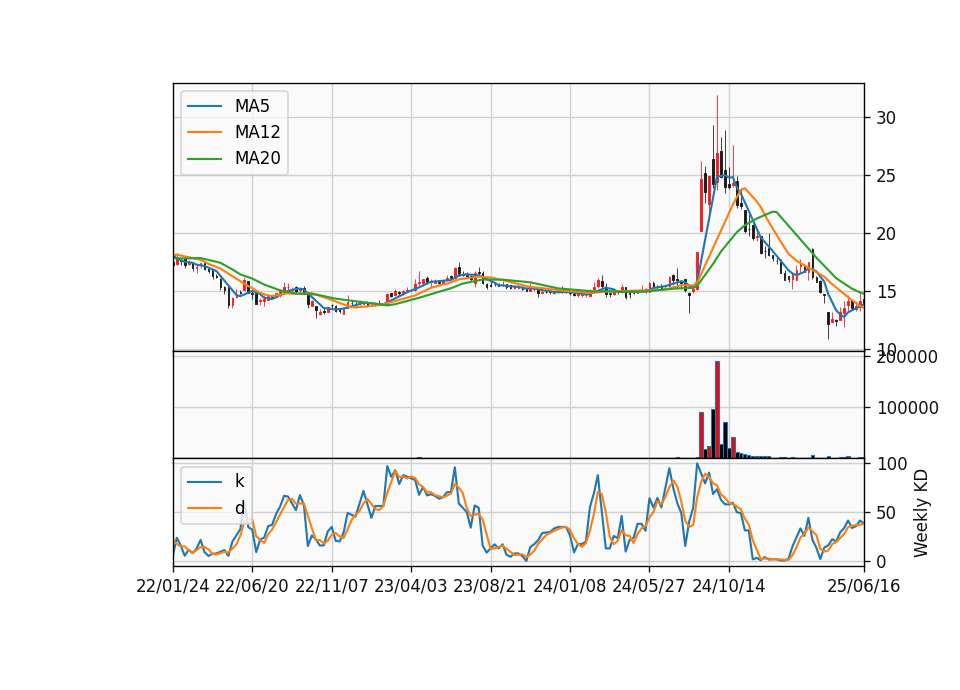The height and width of the screenshot is (690, 960).
Task: Click the KD axis value 0
Action: point(882,561)
